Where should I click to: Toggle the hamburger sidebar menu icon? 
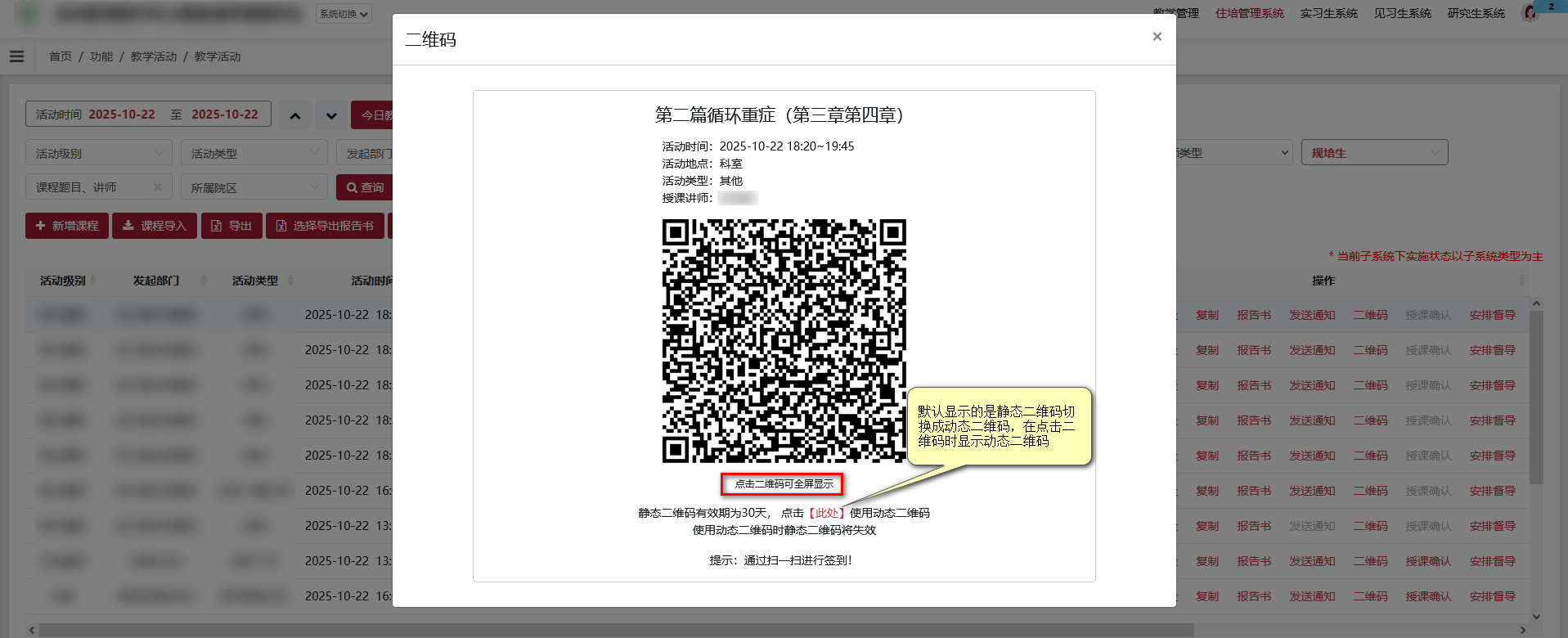point(16,56)
